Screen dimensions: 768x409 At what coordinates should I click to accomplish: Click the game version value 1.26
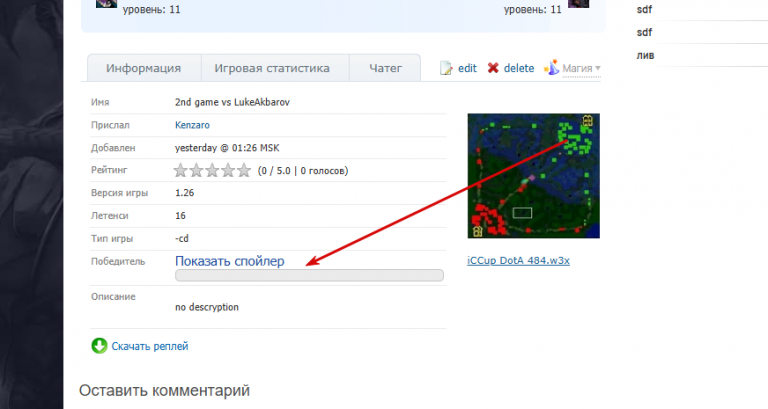click(185, 192)
